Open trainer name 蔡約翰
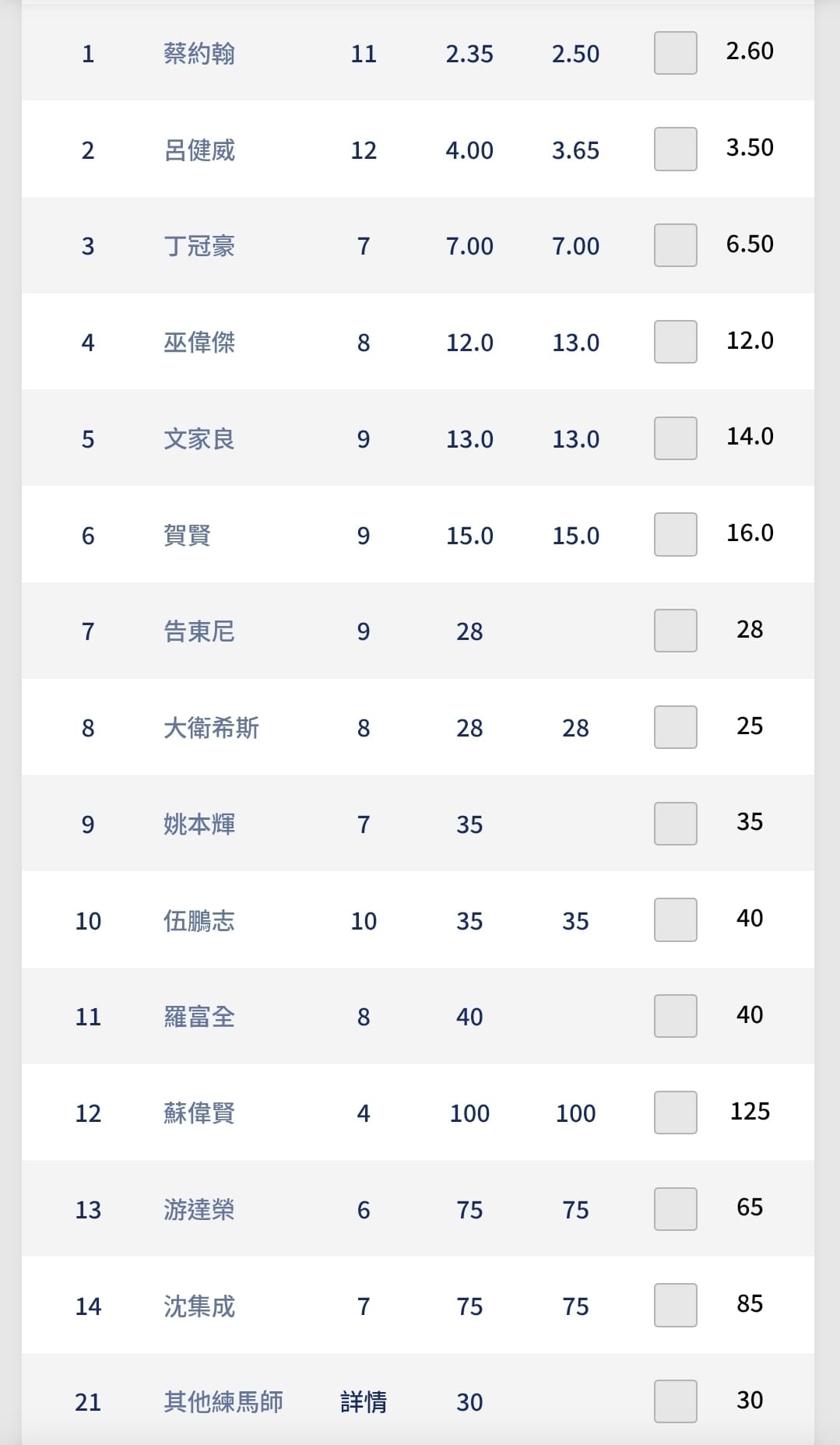840x1445 pixels. pos(199,54)
